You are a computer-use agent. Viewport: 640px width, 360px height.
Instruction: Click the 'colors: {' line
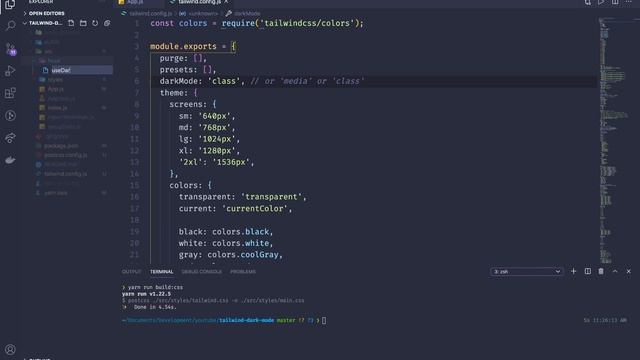191,185
